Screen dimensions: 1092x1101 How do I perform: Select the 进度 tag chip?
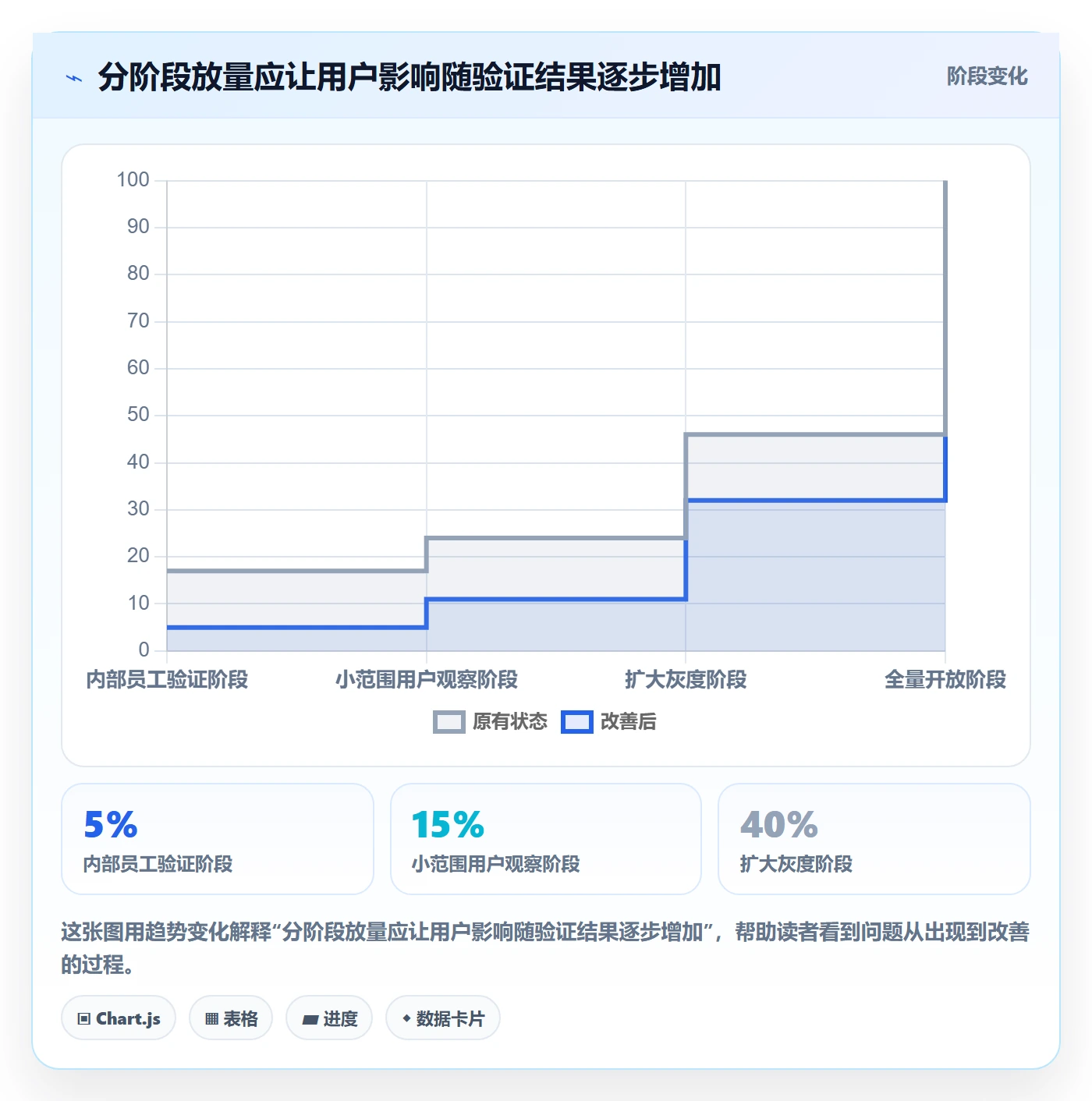pos(329,1018)
